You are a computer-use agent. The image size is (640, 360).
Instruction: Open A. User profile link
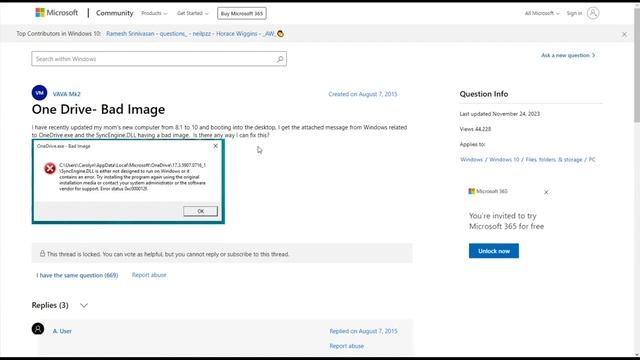point(62,331)
